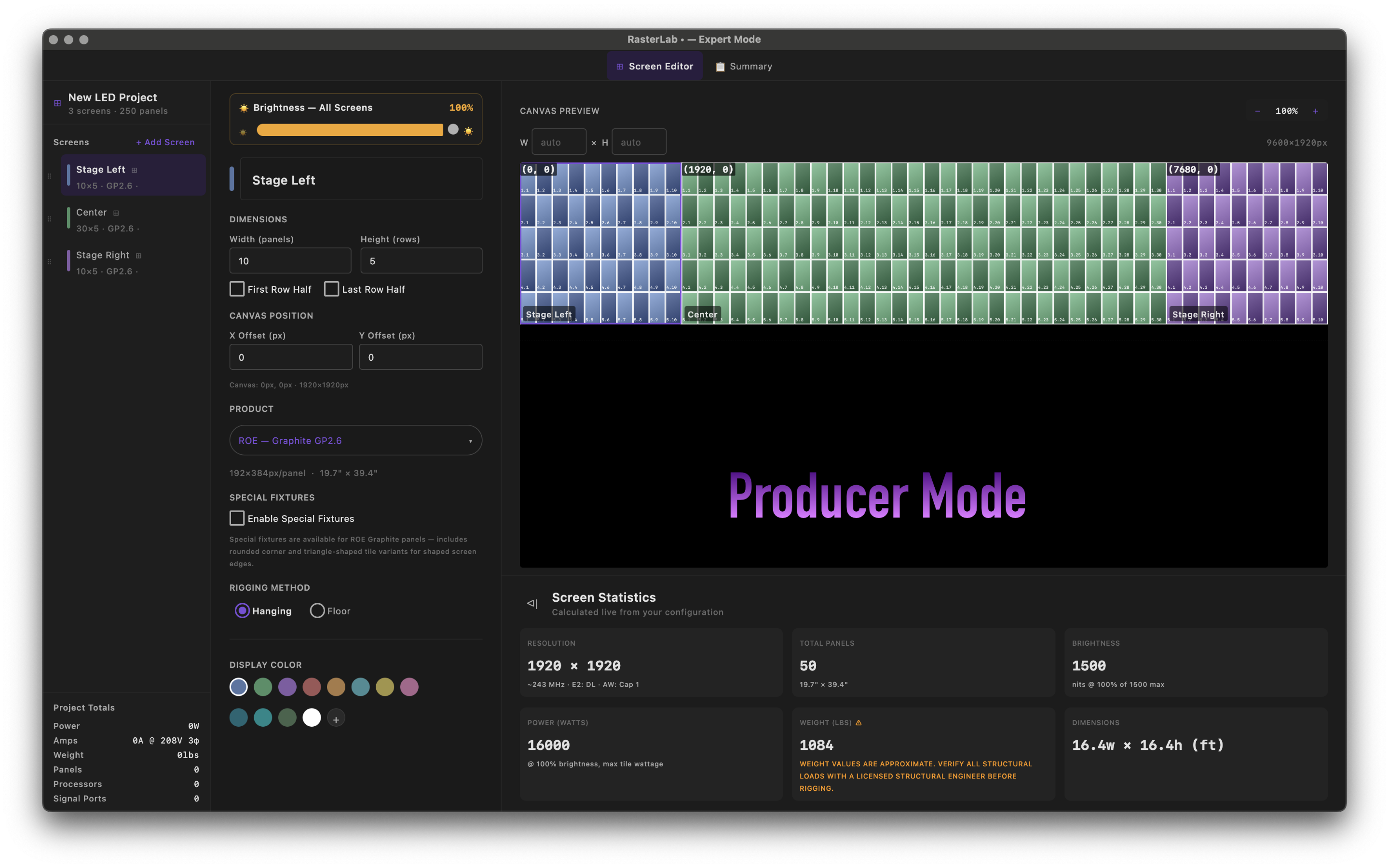Click the weight warning triangle icon

858,723
